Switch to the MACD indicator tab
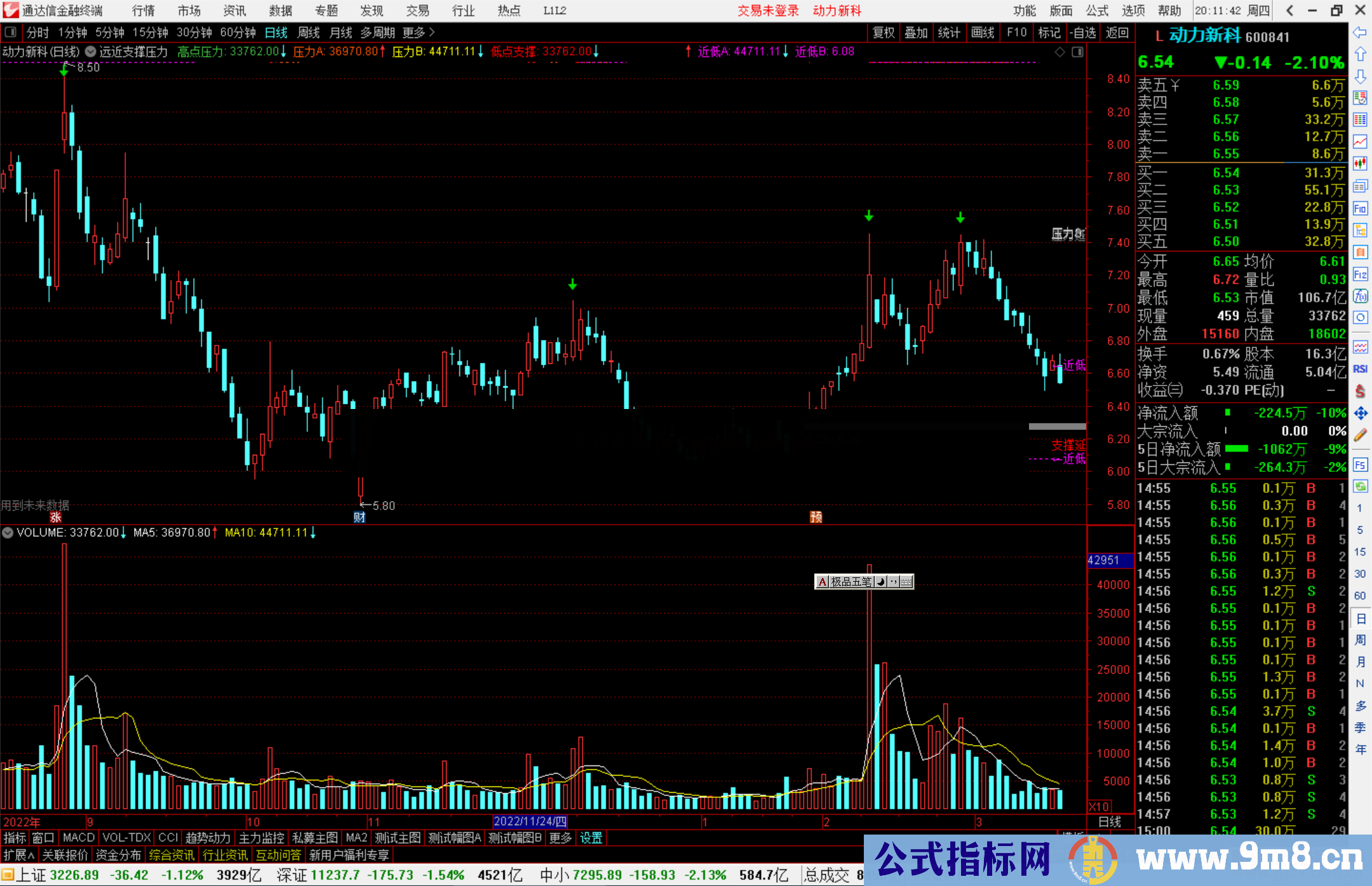The height and width of the screenshot is (886, 1372). (78, 838)
